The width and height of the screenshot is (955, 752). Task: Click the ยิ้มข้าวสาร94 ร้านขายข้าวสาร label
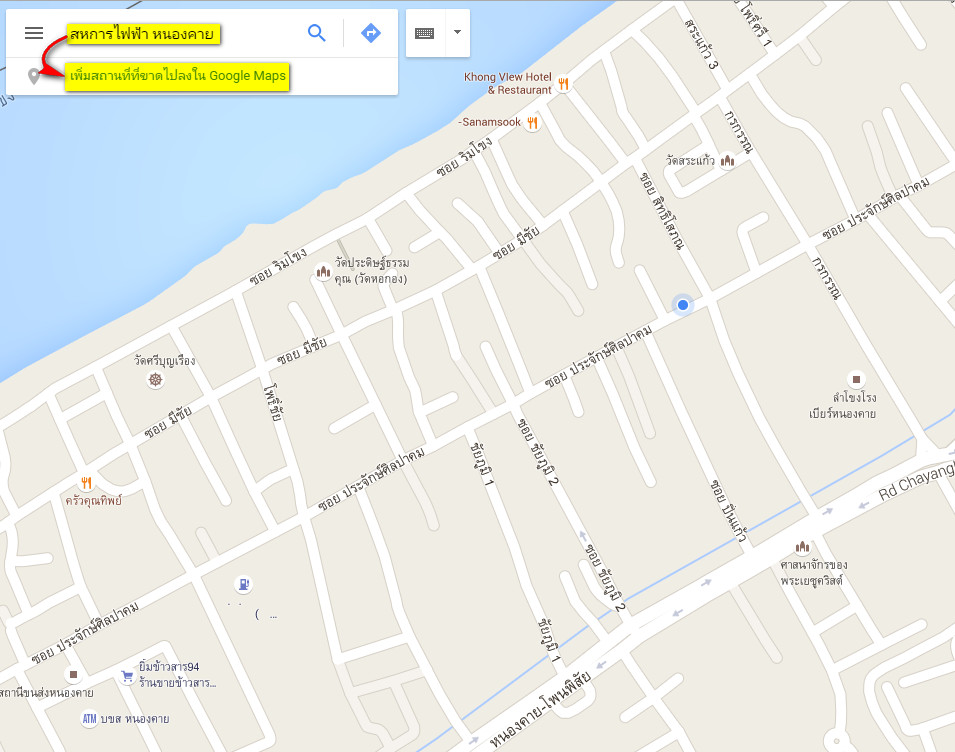point(177,675)
